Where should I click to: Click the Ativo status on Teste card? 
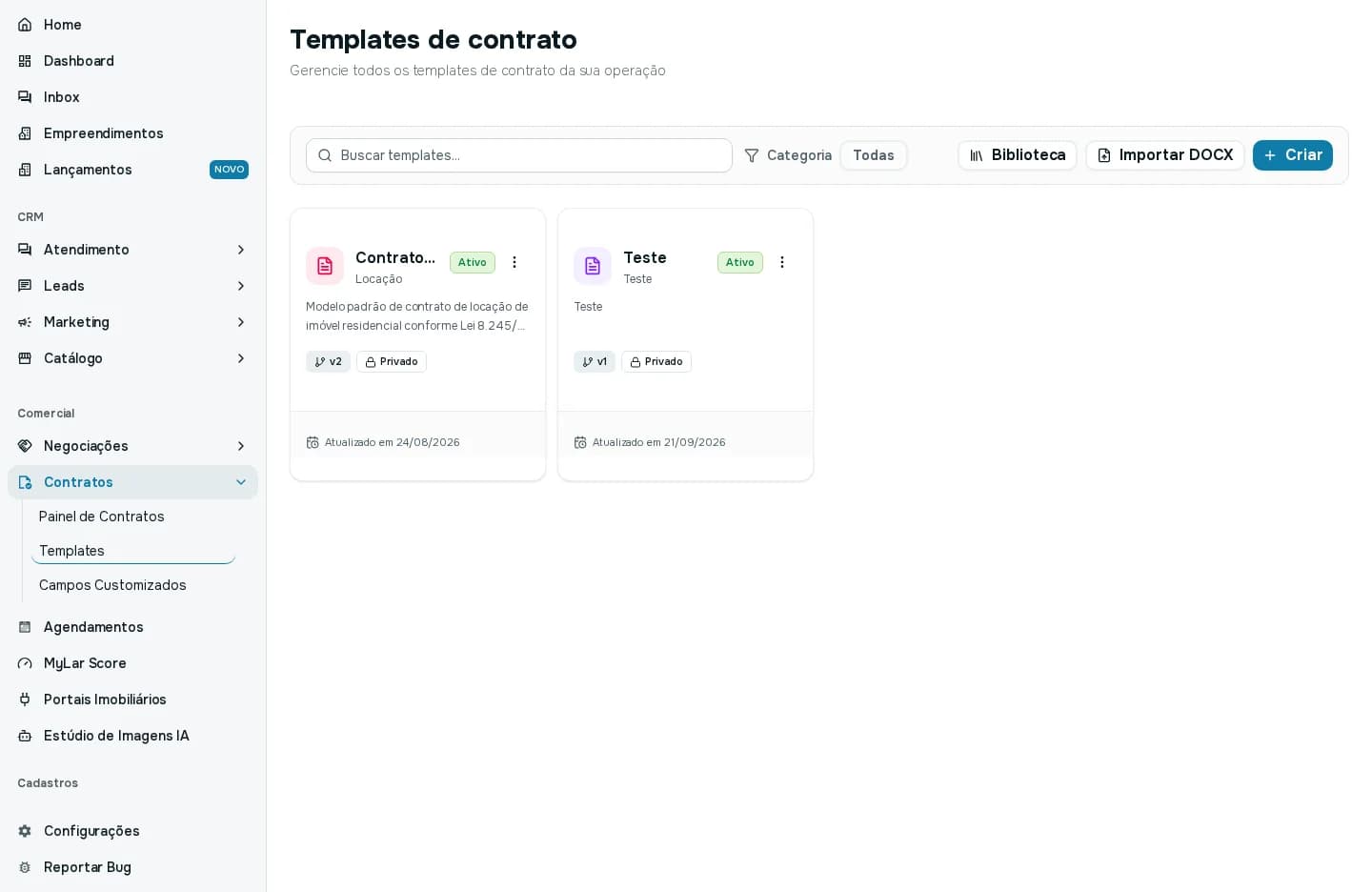(740, 262)
